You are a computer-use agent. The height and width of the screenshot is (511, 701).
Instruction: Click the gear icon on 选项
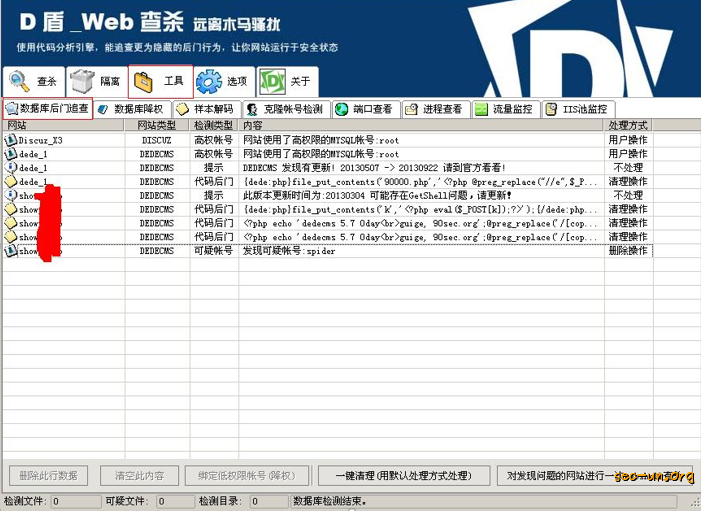[x=209, y=81]
